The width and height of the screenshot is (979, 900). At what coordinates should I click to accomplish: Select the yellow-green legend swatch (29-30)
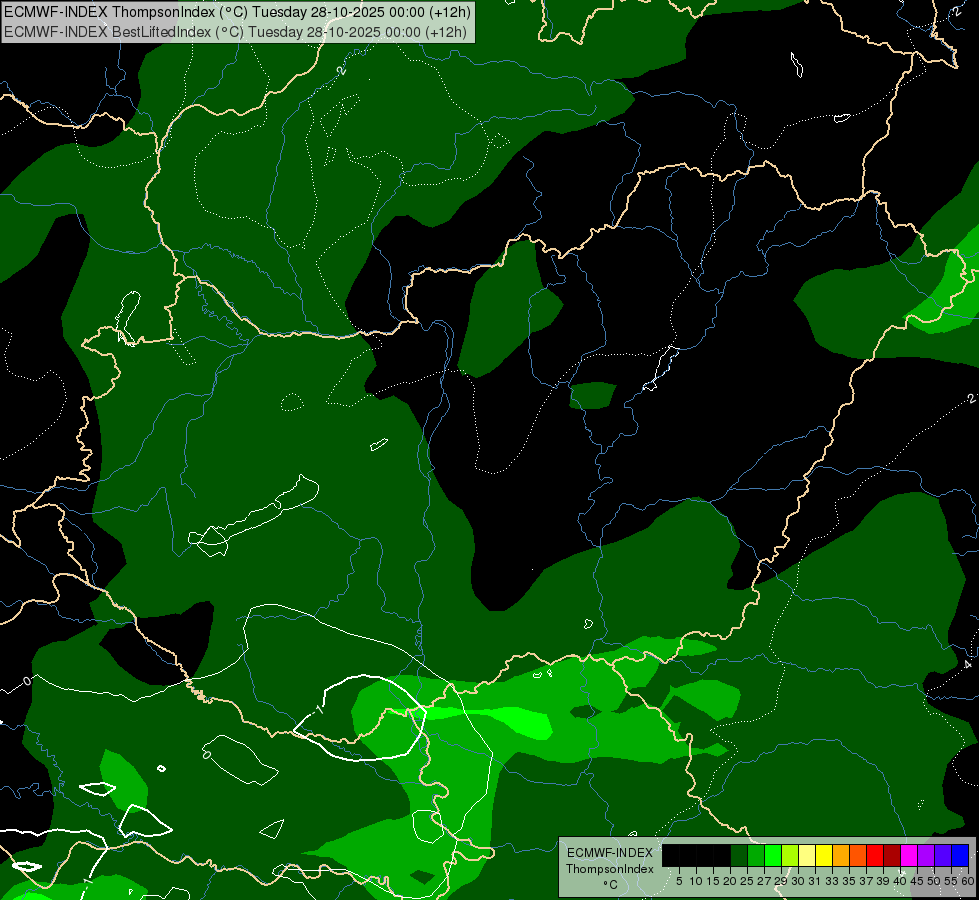click(790, 855)
